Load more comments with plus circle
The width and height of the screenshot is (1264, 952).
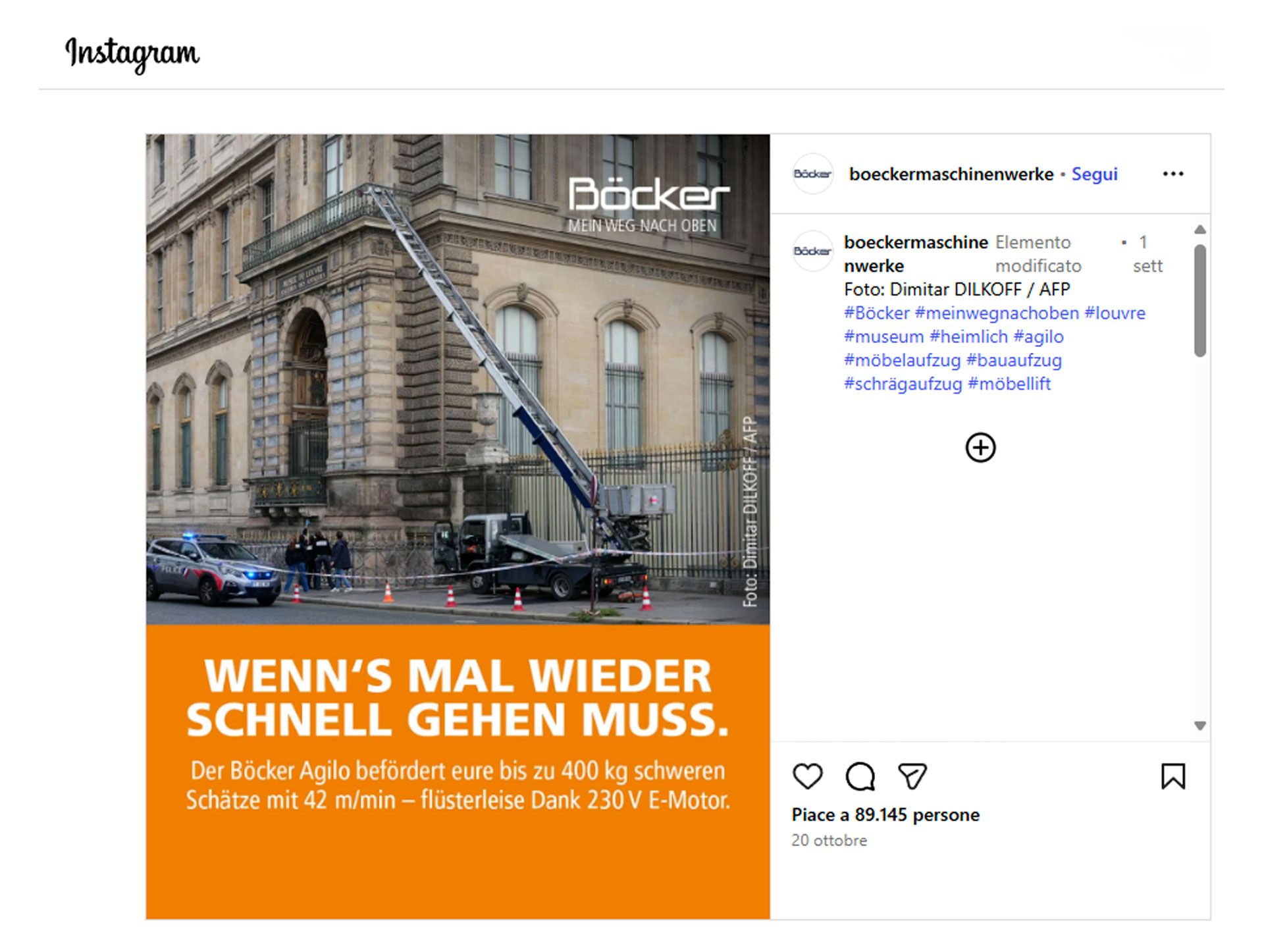(x=980, y=448)
